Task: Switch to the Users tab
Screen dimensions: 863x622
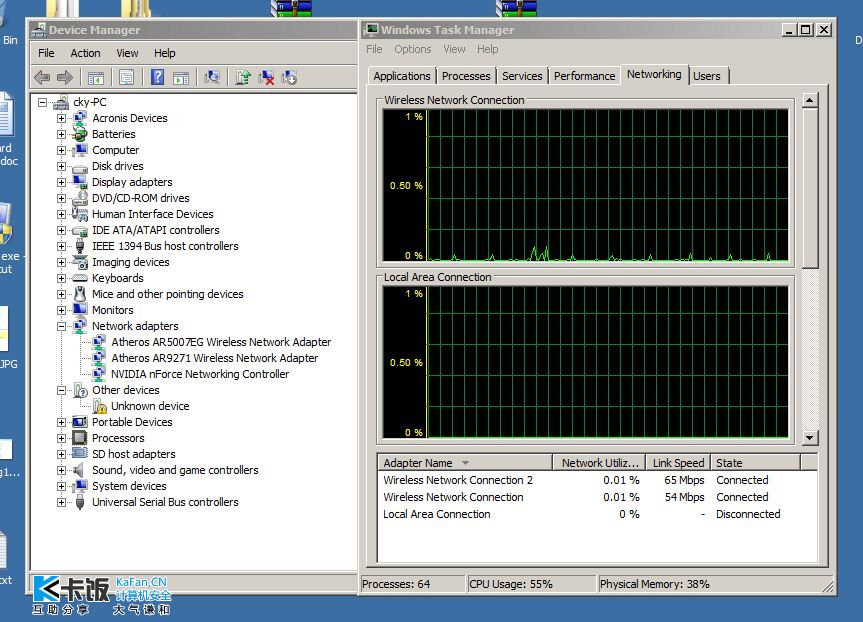Action: 707,76
